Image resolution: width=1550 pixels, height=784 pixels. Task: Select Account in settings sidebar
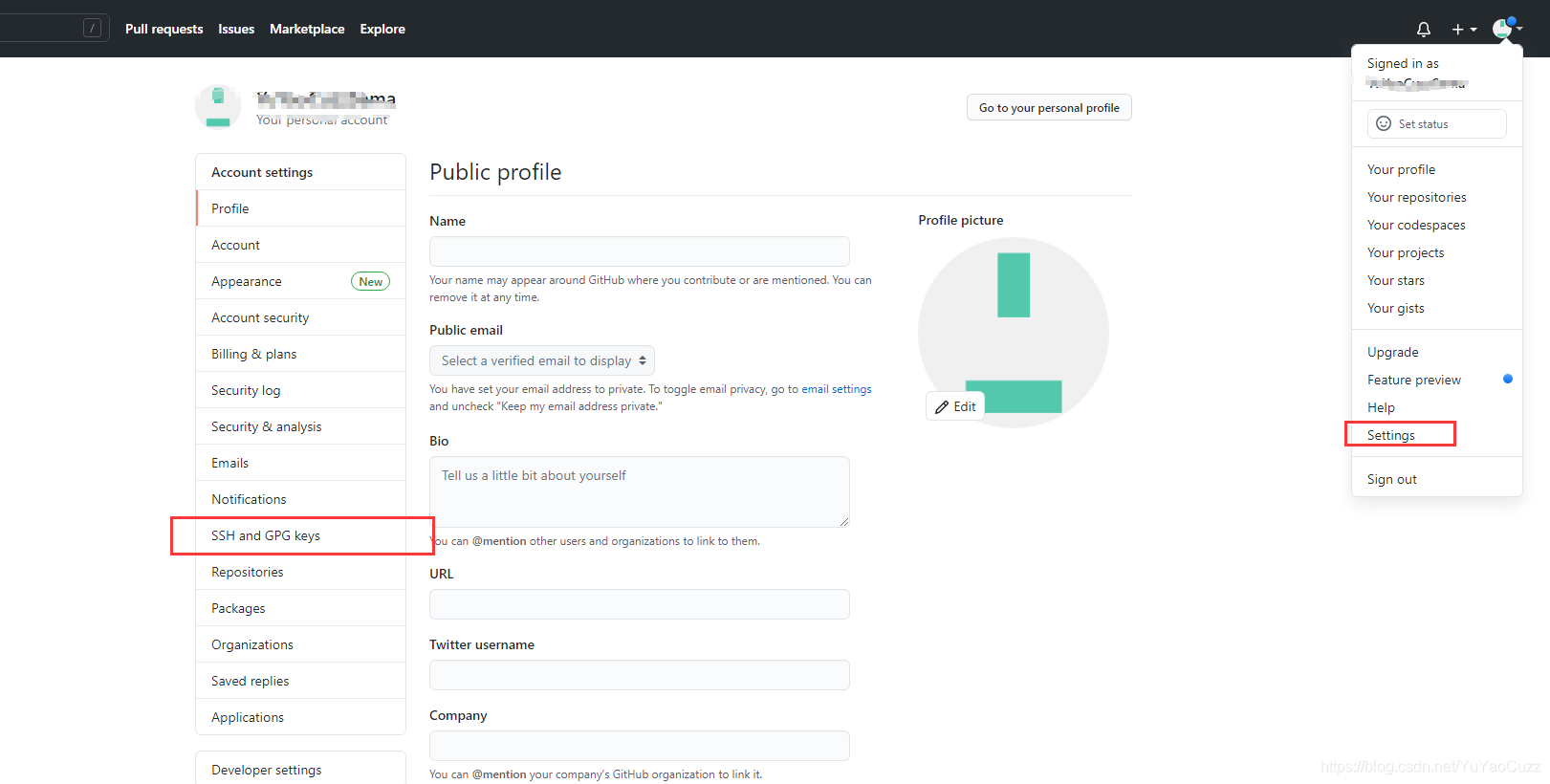click(301, 245)
